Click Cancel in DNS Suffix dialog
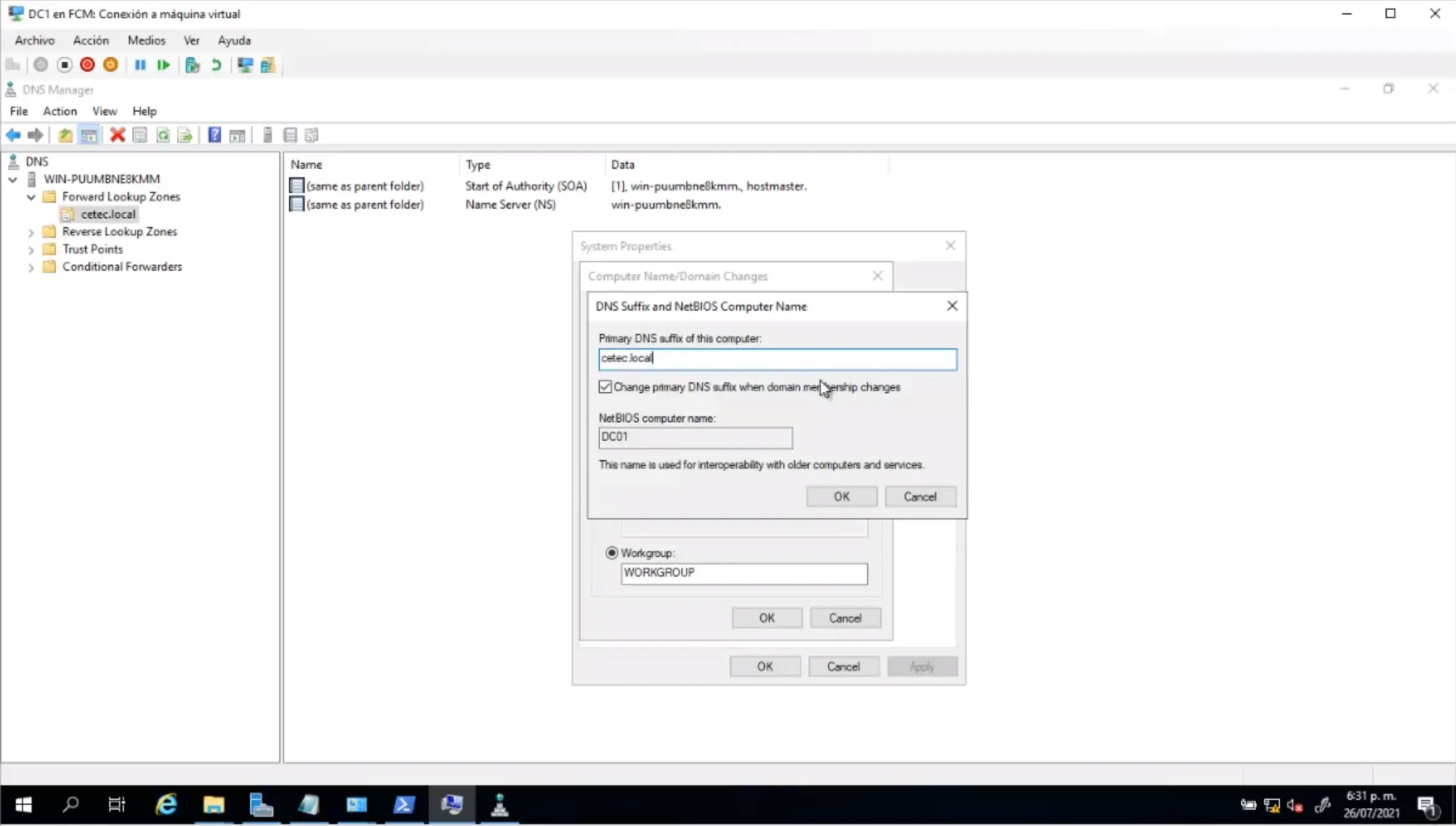1456x826 pixels. [x=920, y=496]
